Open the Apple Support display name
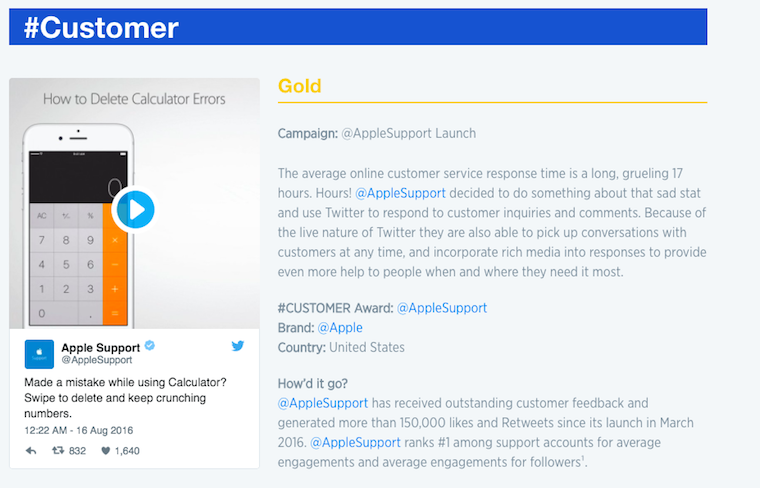Image resolution: width=760 pixels, height=488 pixels. 101,347
